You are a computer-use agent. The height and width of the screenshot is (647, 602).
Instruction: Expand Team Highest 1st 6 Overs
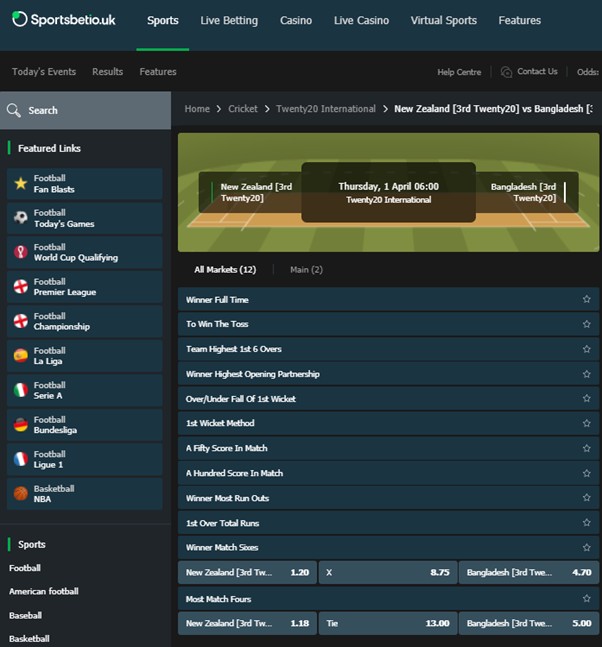(x=388, y=349)
